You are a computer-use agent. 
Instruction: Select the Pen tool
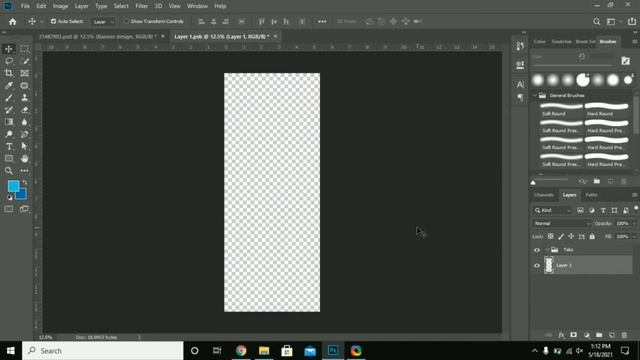click(x=24, y=134)
